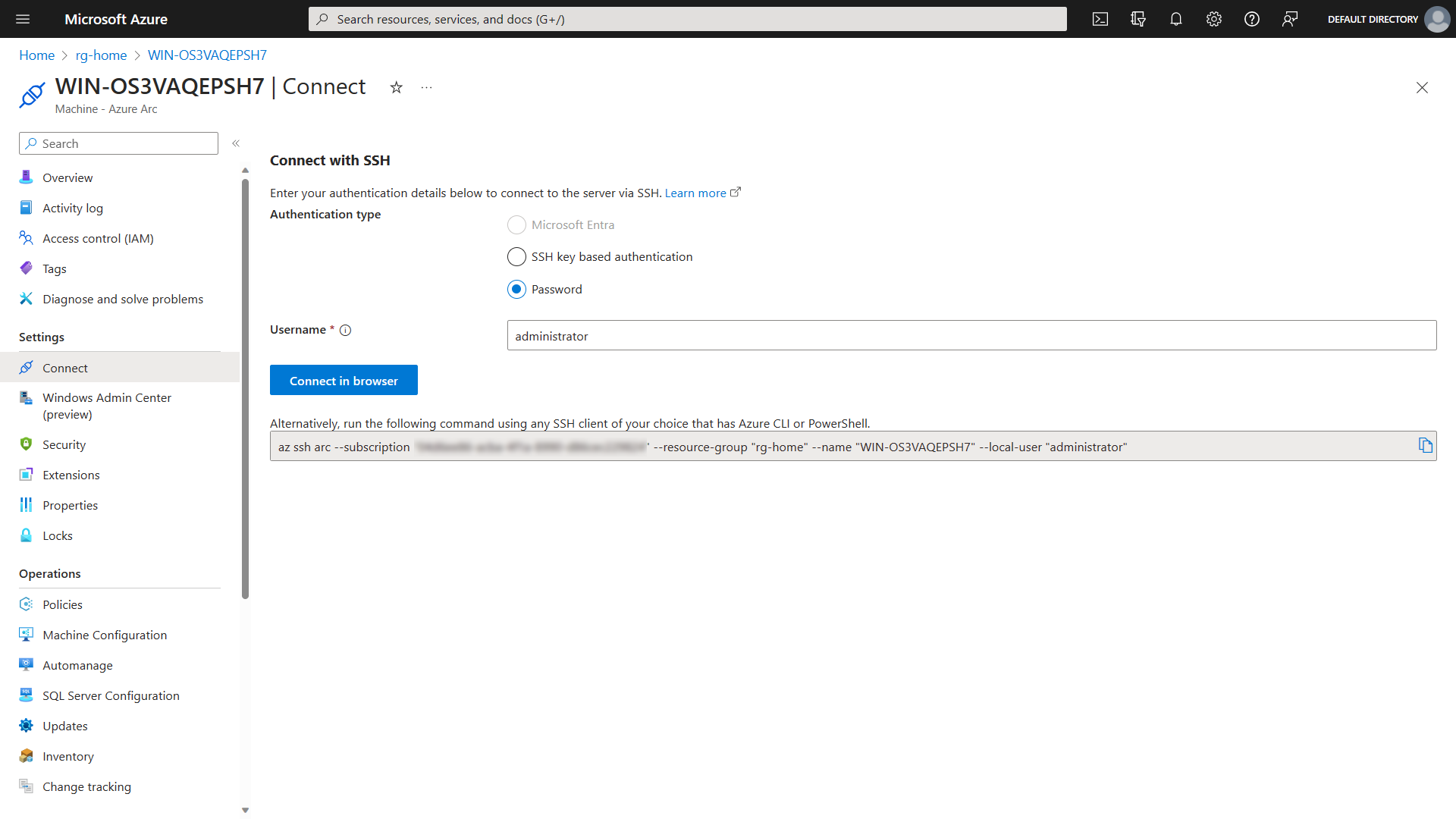1456x819 pixels.
Task: Show Username info tooltip icon
Action: [x=346, y=330]
